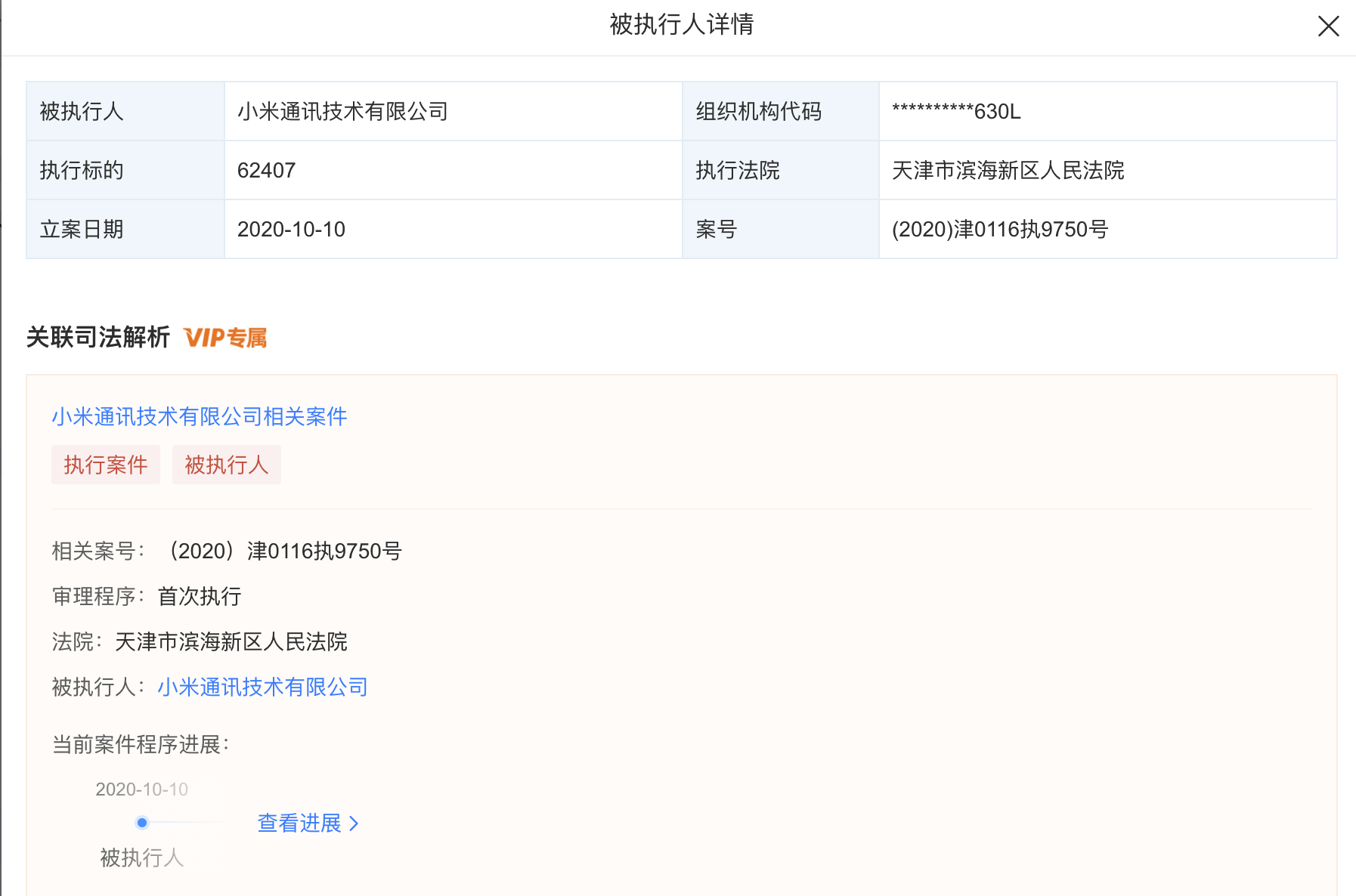This screenshot has height=896, width=1356.
Task: Click the 被执行人详情 dialog title
Action: tap(682, 24)
